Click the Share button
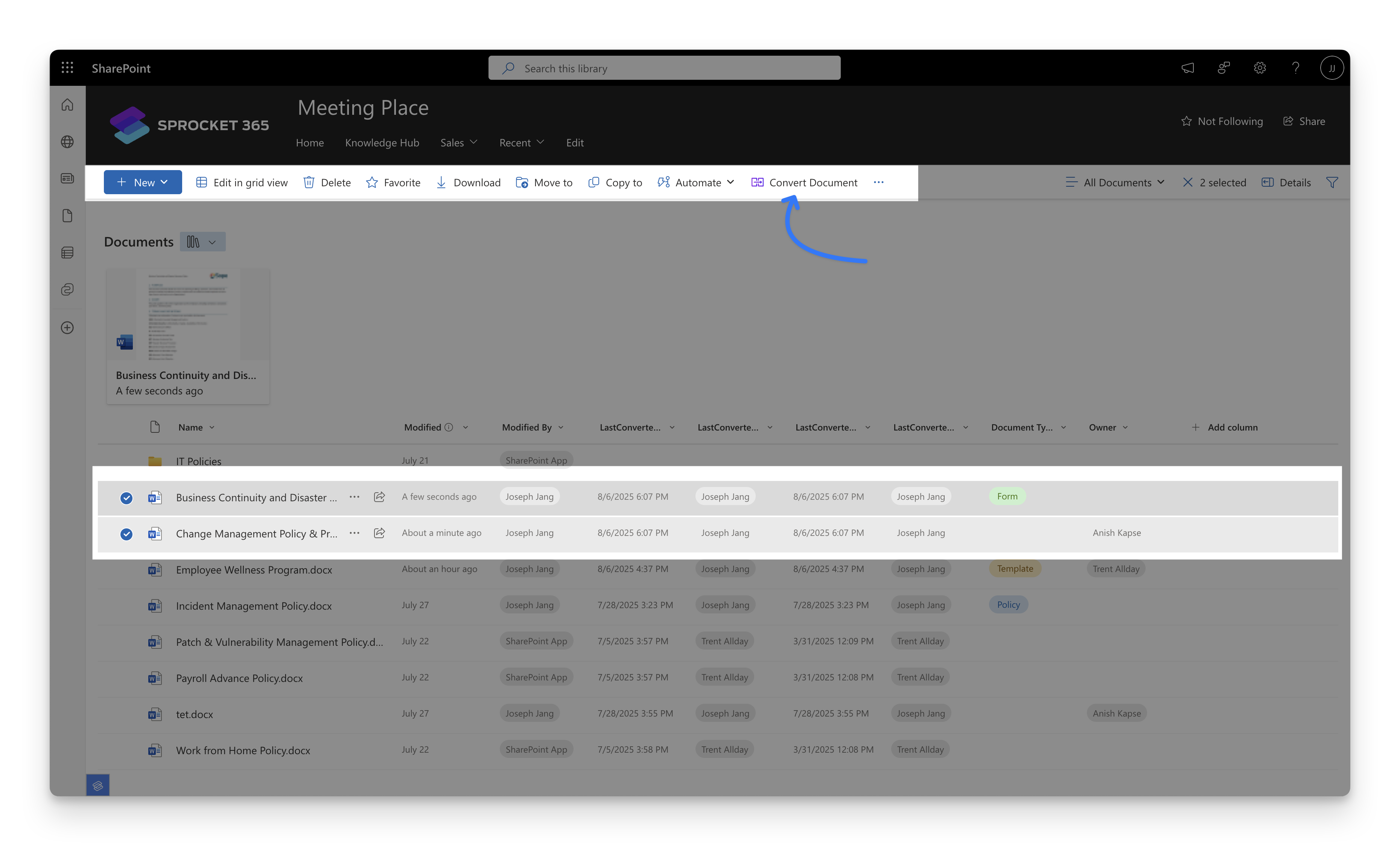This screenshot has height=846, width=1400. click(1304, 121)
